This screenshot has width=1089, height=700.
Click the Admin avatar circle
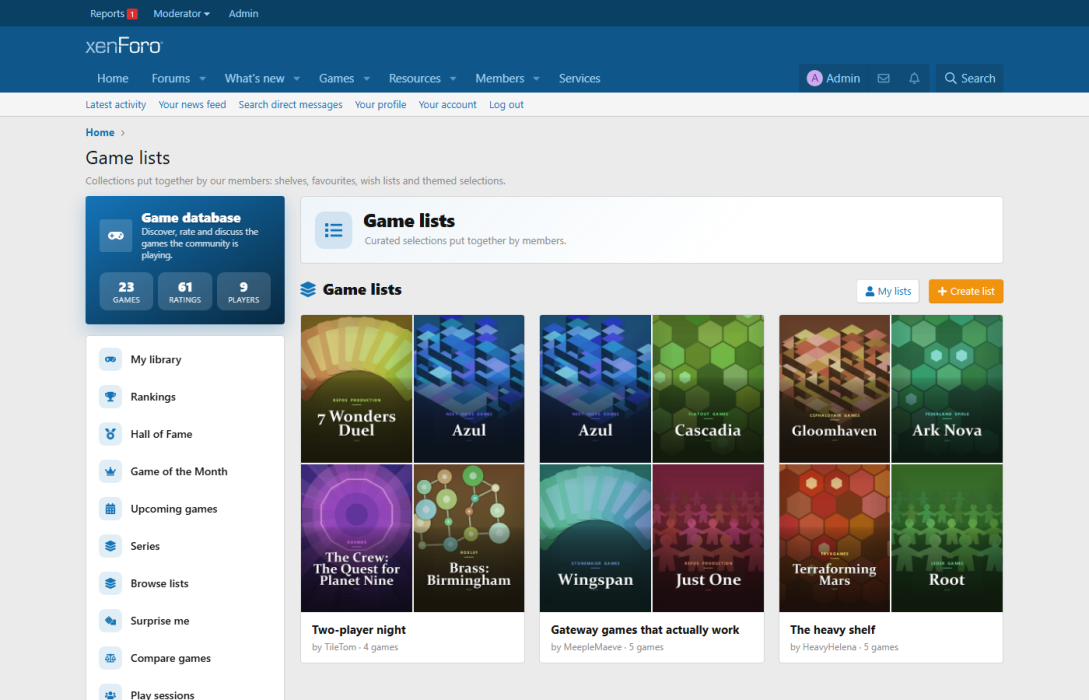coord(814,78)
